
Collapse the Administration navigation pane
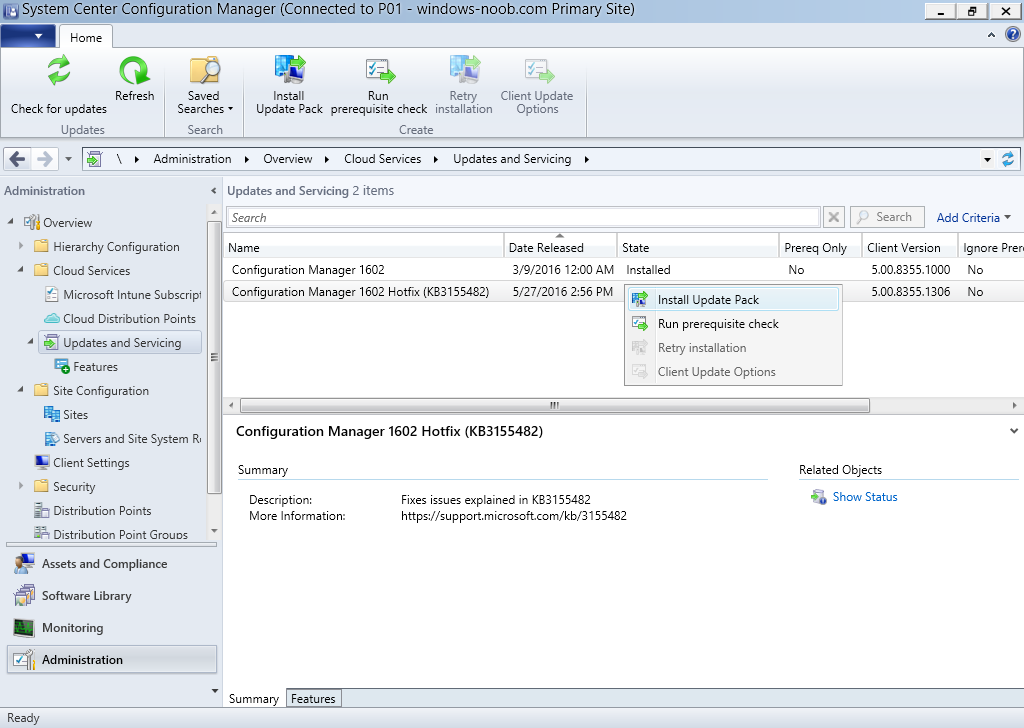coord(214,191)
